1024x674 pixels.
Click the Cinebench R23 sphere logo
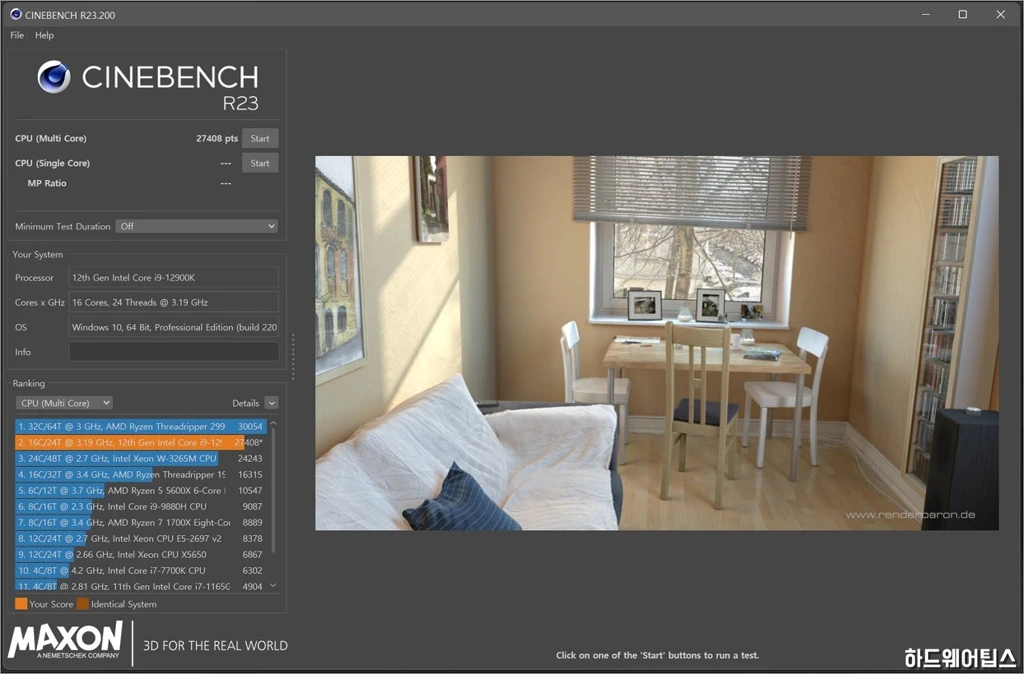point(54,77)
